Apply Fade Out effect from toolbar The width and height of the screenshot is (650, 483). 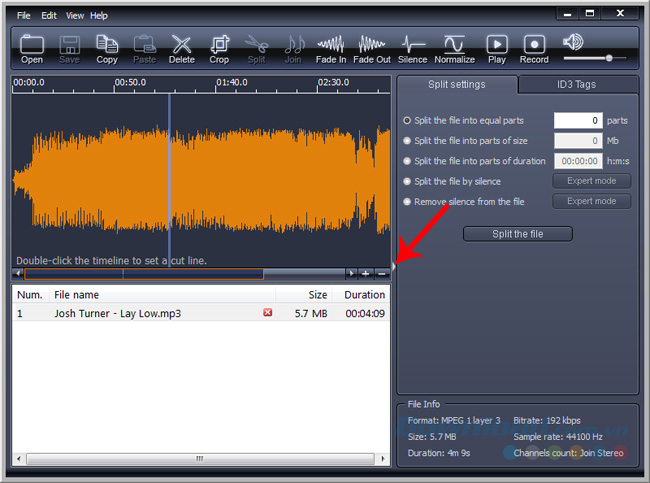pyautogui.click(x=372, y=47)
